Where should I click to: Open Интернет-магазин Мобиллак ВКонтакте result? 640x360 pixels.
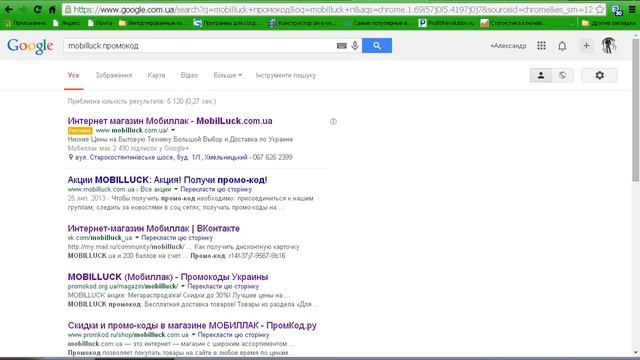point(153,228)
